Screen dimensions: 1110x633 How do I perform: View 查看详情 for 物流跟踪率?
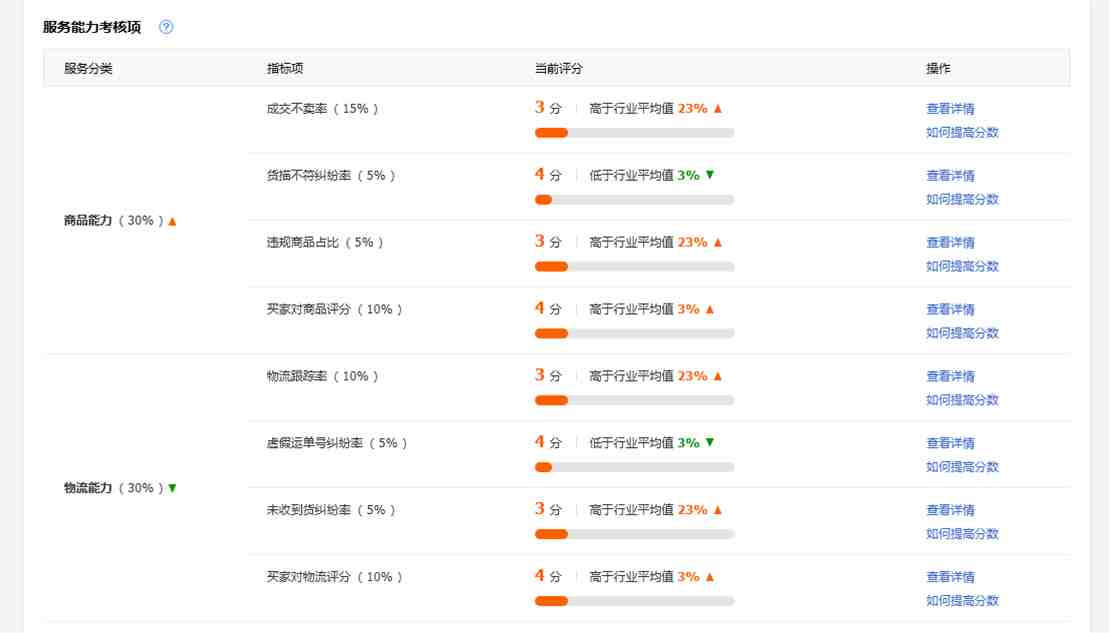click(x=950, y=377)
